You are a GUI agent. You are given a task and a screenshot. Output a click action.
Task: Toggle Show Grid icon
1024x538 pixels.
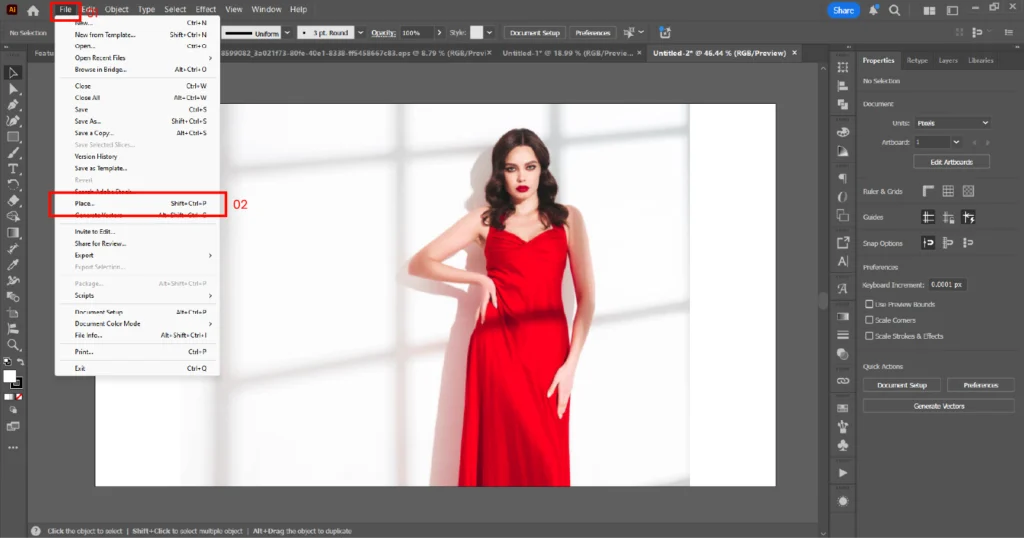point(948,191)
